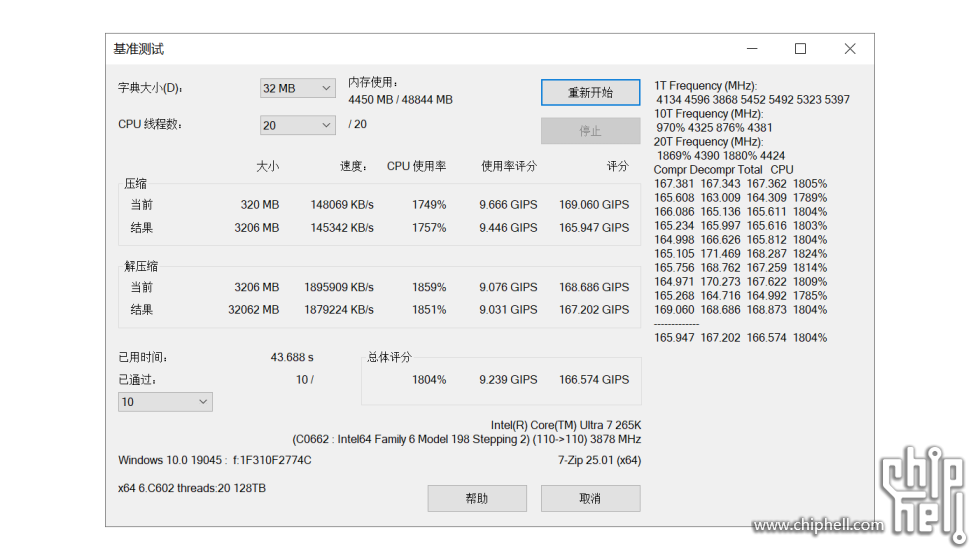This screenshot has width=980, height=560.
Task: Maximize the benchmark window
Action: click(x=800, y=49)
